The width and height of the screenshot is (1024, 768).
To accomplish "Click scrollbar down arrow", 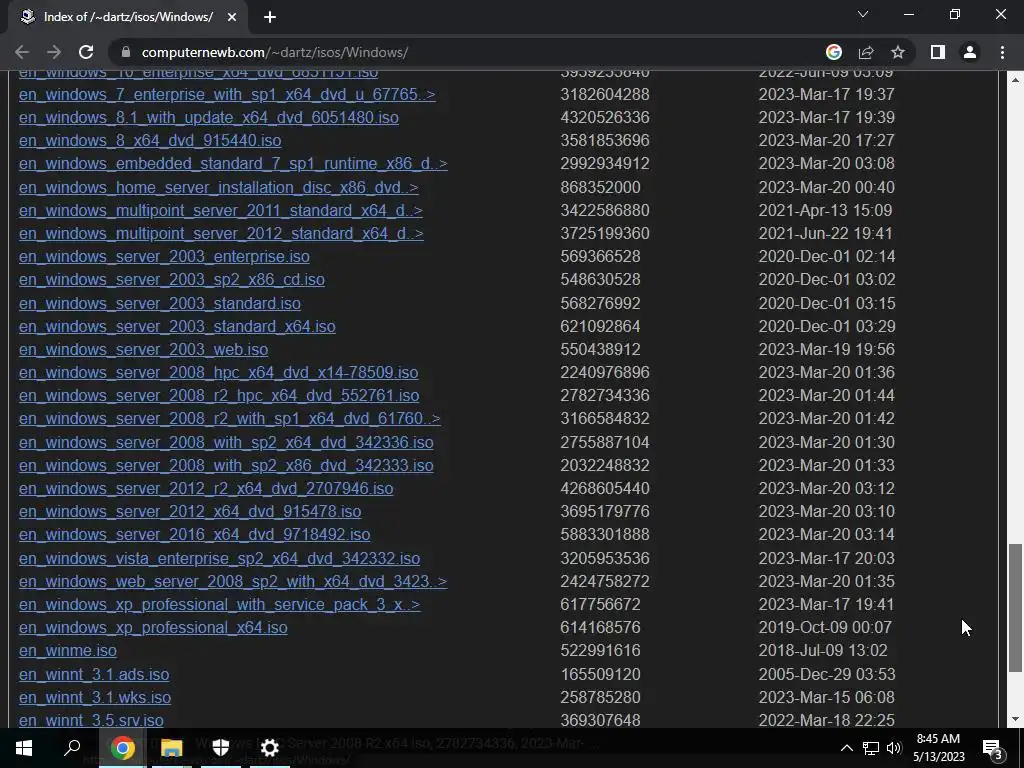I will click(x=1015, y=719).
